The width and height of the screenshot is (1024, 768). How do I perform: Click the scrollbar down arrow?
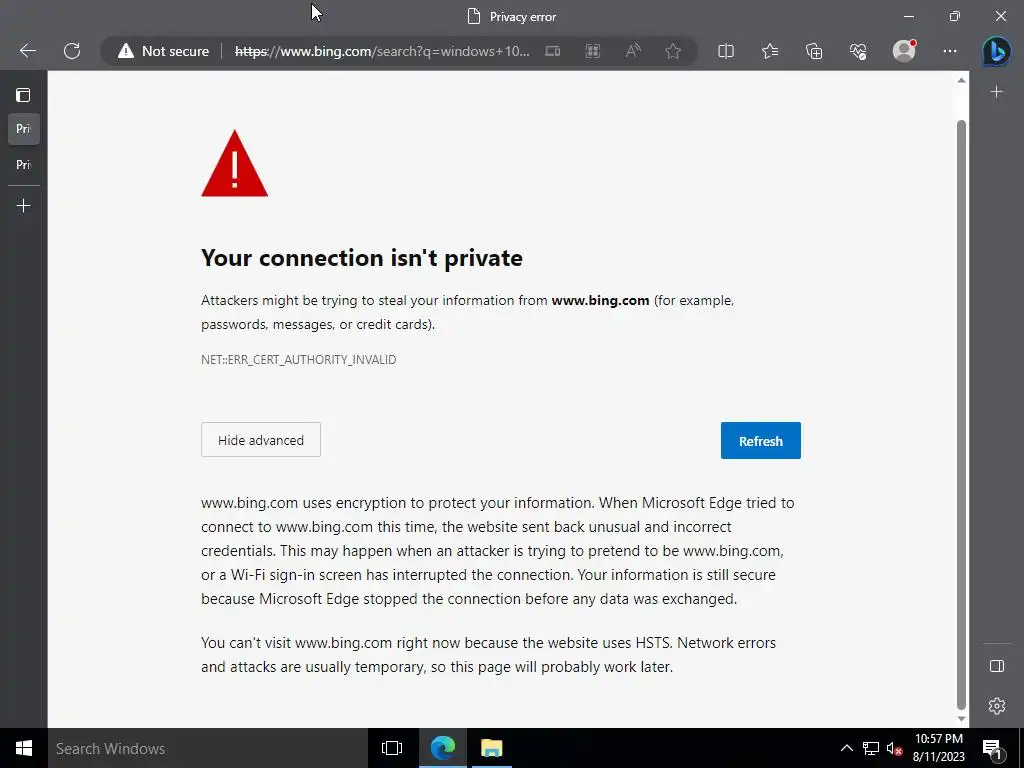(961, 718)
